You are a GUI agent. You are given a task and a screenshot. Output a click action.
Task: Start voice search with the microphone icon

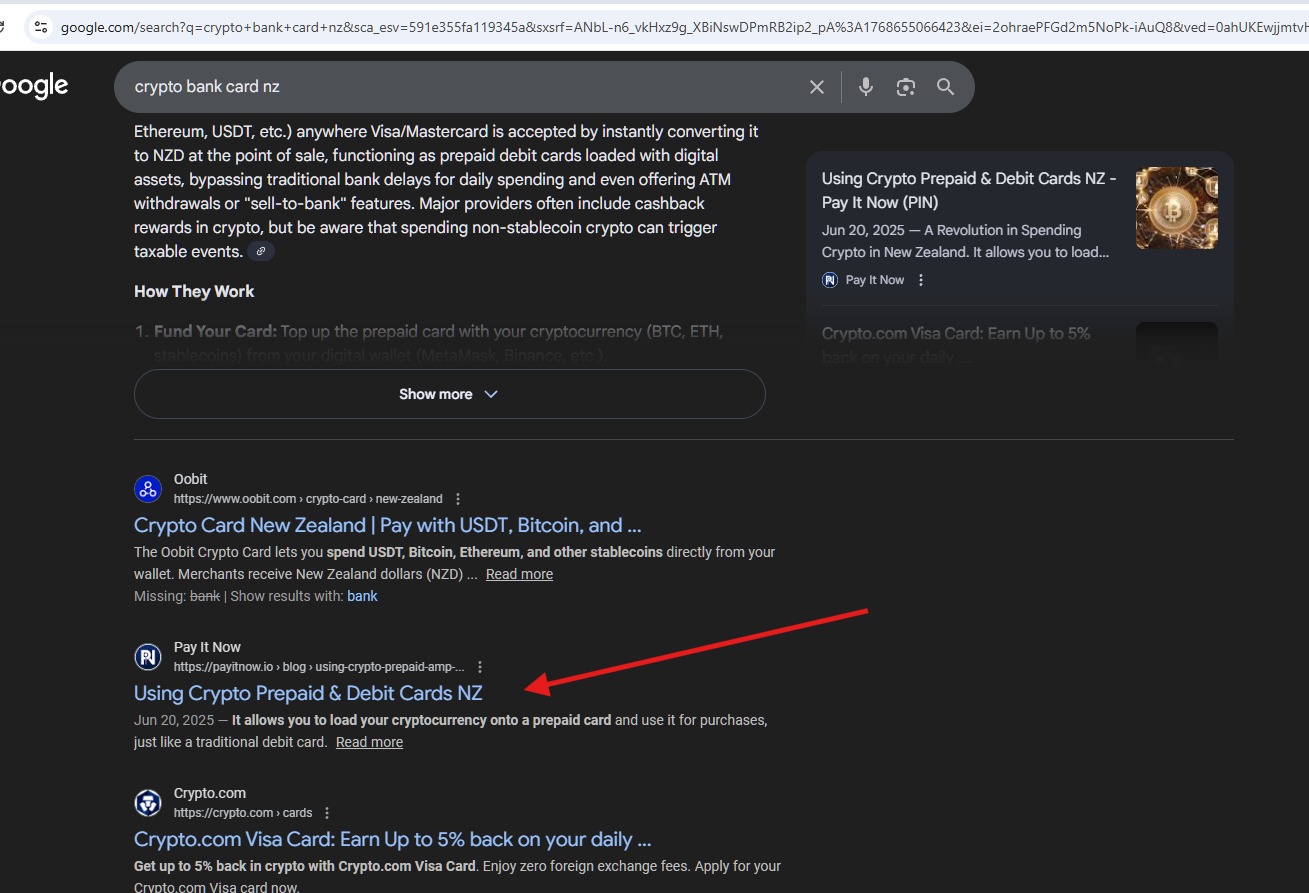866,87
